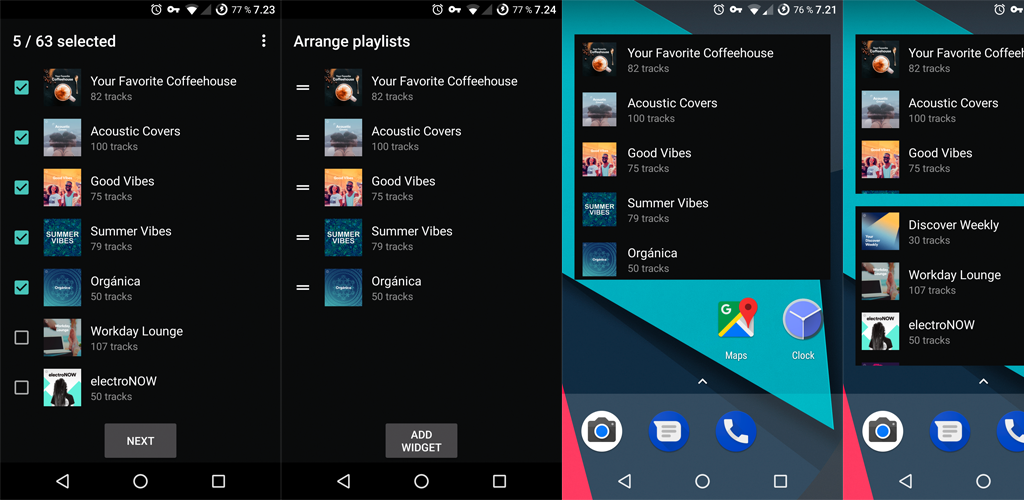Tap Back button on fourth home screen
Image resolution: width=1024 pixels, height=500 pixels.
(905, 481)
